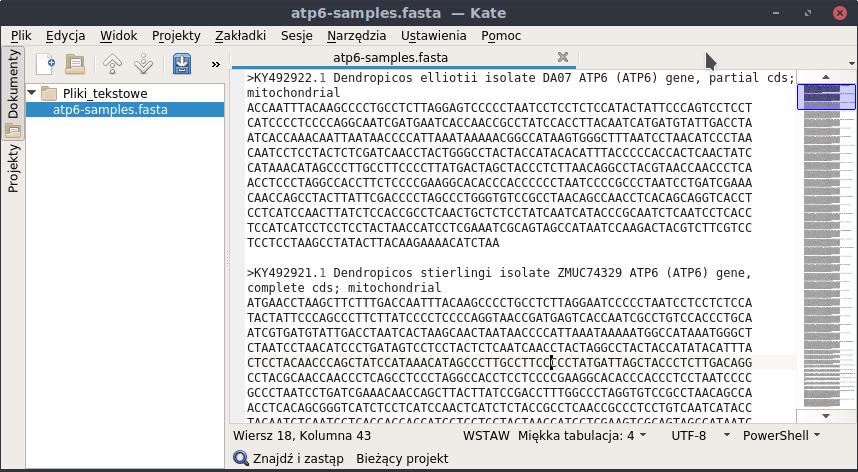
Task: Go to previous document with up arrow
Action: pos(112,64)
